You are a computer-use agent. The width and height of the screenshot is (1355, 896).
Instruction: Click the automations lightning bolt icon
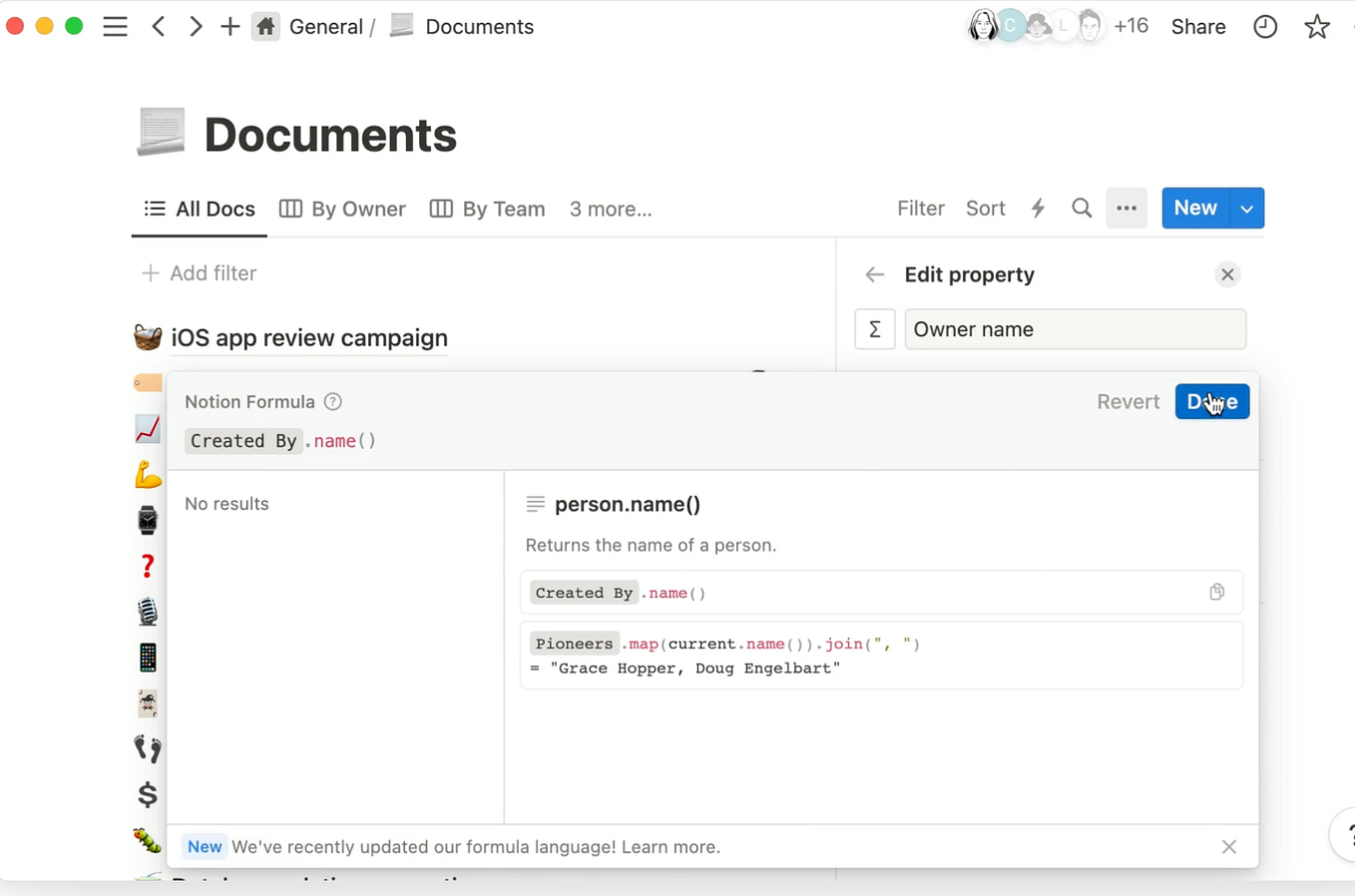[1038, 208]
